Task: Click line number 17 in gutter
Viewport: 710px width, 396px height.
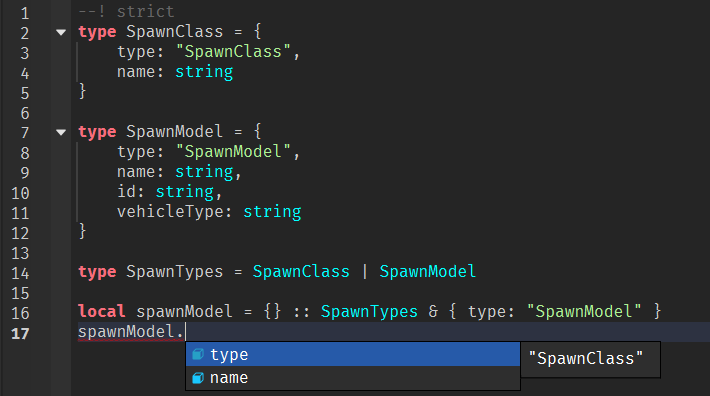Action: point(20,334)
